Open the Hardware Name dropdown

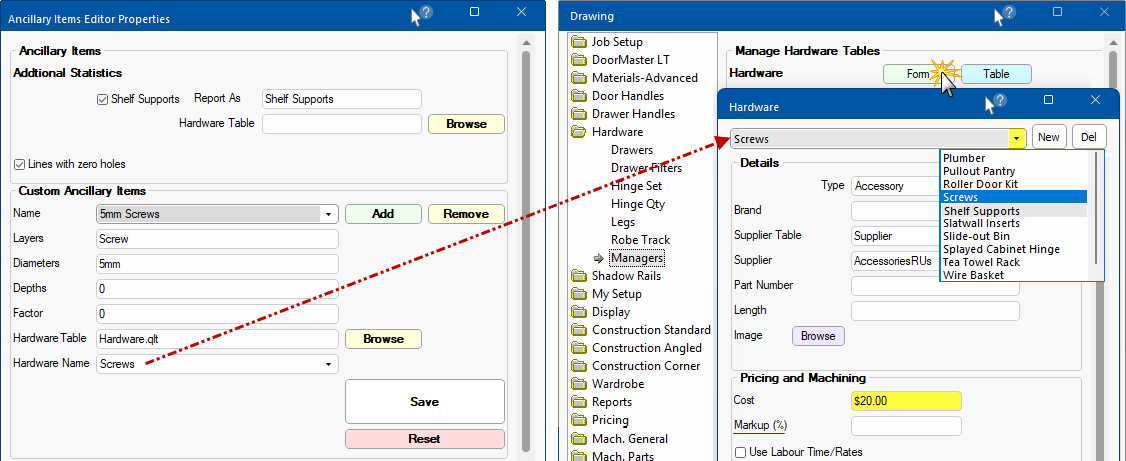pyautogui.click(x=328, y=364)
